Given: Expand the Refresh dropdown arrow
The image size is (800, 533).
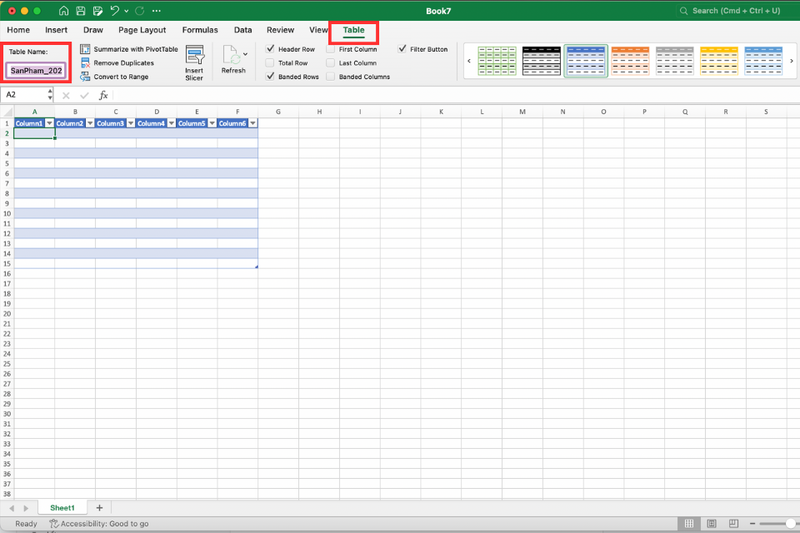Looking at the screenshot, I should [245, 54].
